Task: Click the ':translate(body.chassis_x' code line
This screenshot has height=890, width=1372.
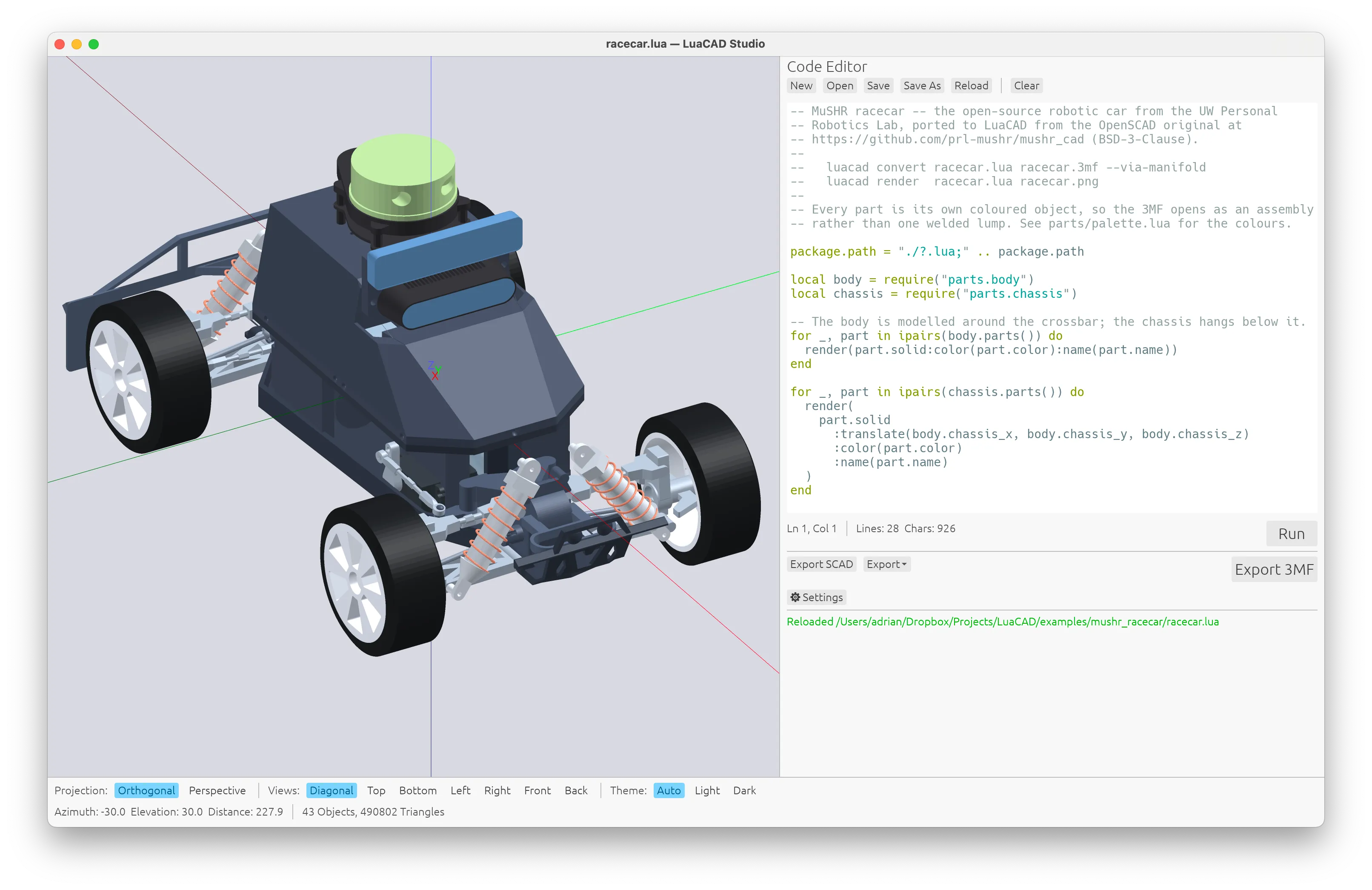Action: click(x=1041, y=434)
